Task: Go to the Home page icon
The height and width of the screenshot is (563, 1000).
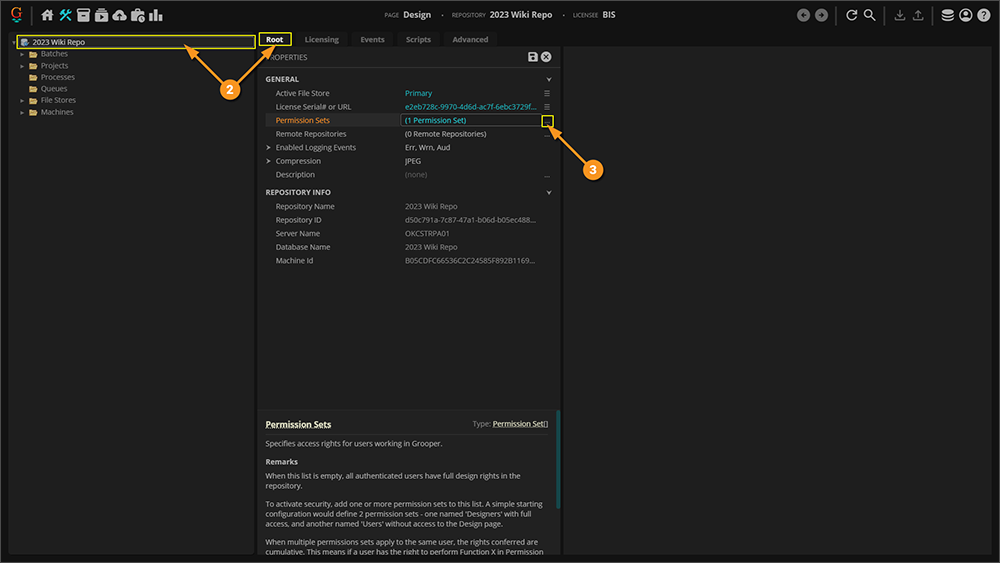Action: point(47,15)
